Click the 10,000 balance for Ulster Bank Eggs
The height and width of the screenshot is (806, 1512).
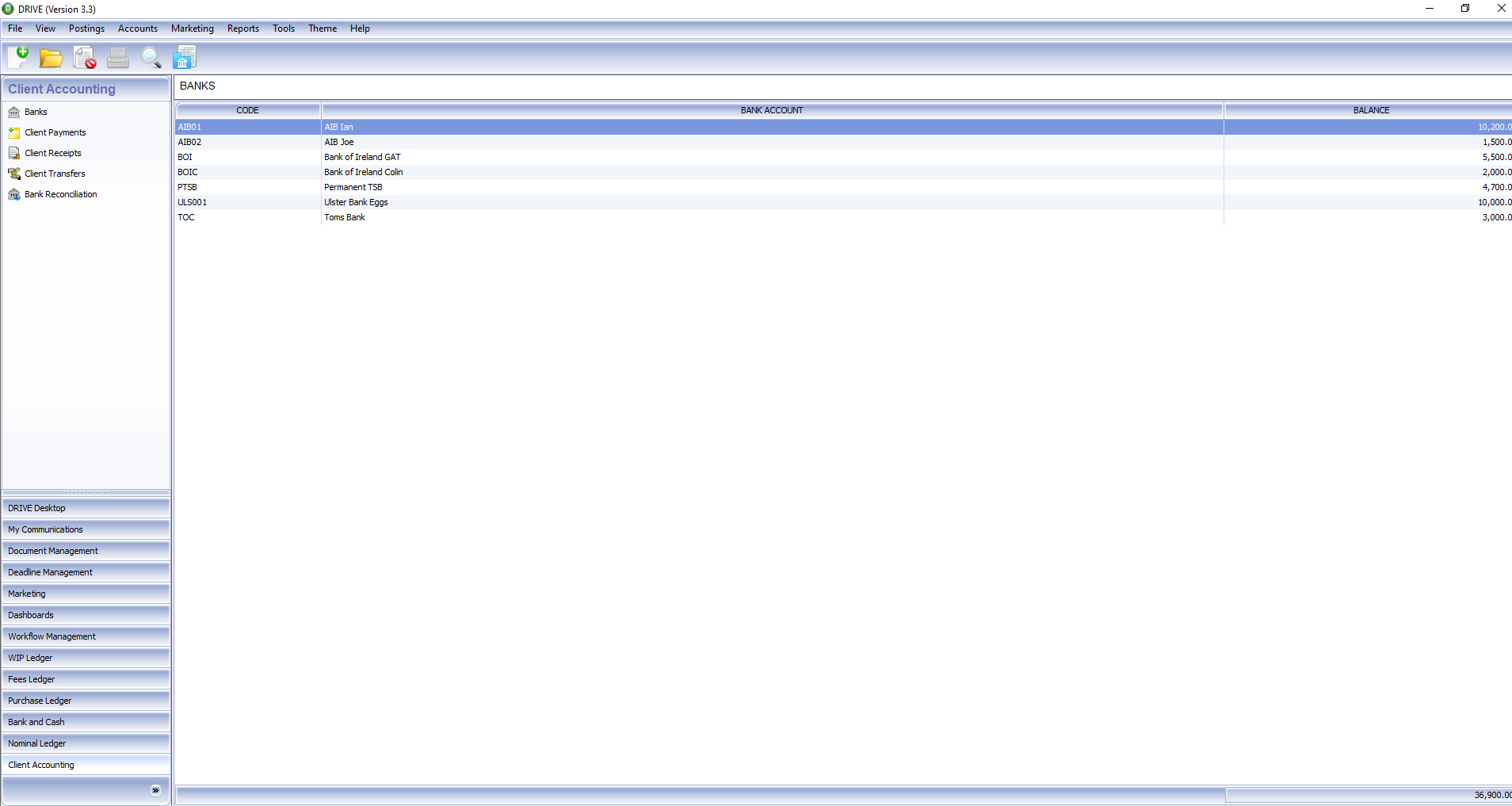click(1495, 202)
